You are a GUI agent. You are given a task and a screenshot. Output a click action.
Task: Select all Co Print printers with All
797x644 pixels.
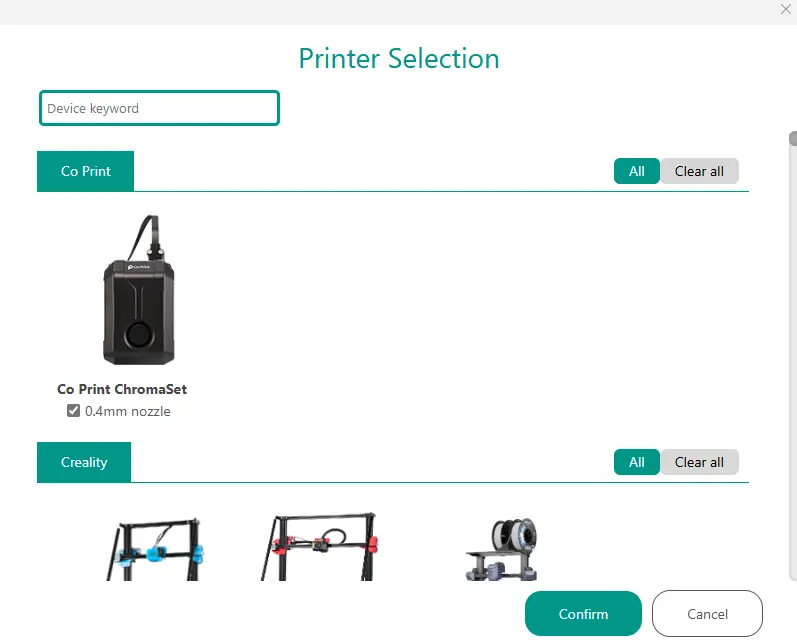point(636,171)
